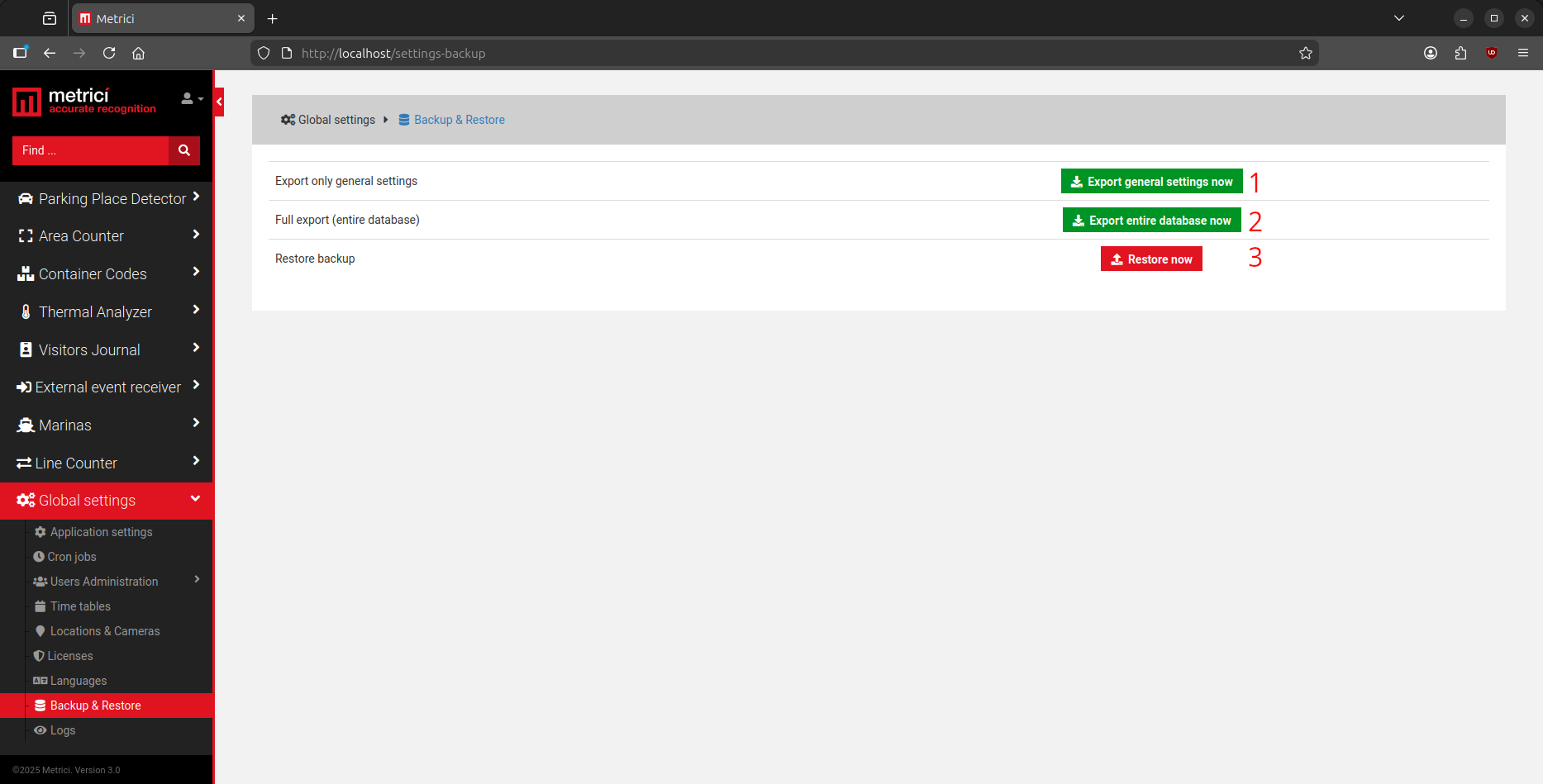1543x784 pixels.
Task: Expand Users Administration chevron
Action: 197,579
